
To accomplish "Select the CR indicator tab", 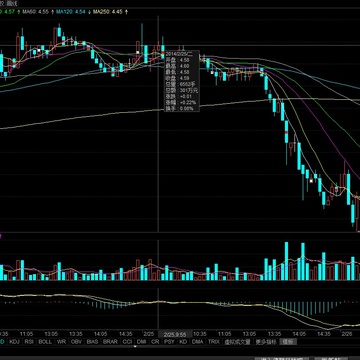I will click(x=155, y=342).
